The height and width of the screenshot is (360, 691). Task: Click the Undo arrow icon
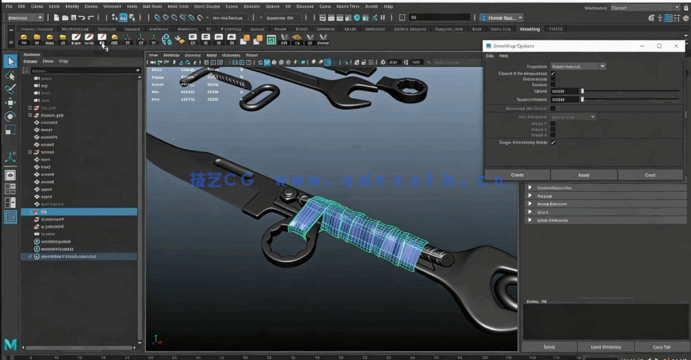pos(82,18)
